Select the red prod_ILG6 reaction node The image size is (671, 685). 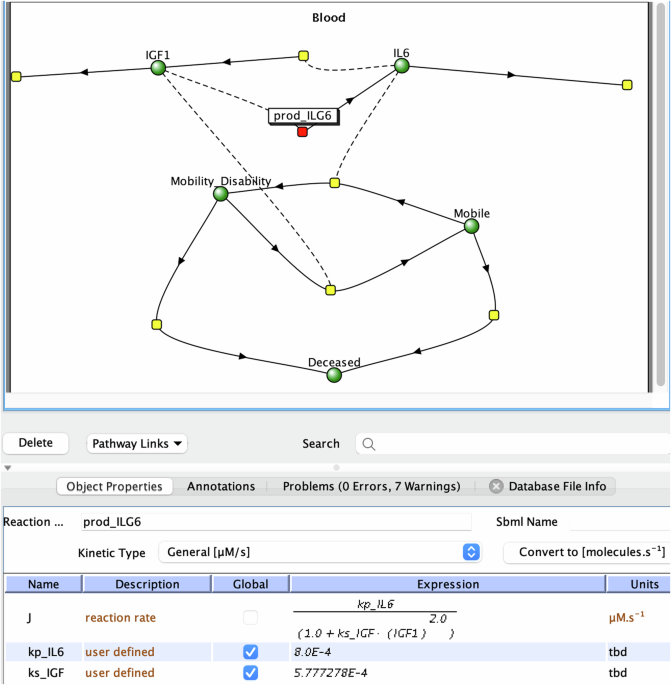(x=302, y=132)
